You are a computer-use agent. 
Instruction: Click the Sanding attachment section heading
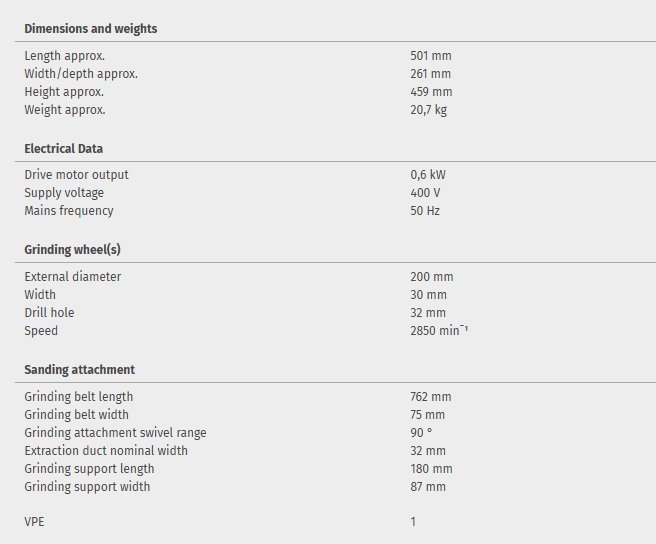79,370
